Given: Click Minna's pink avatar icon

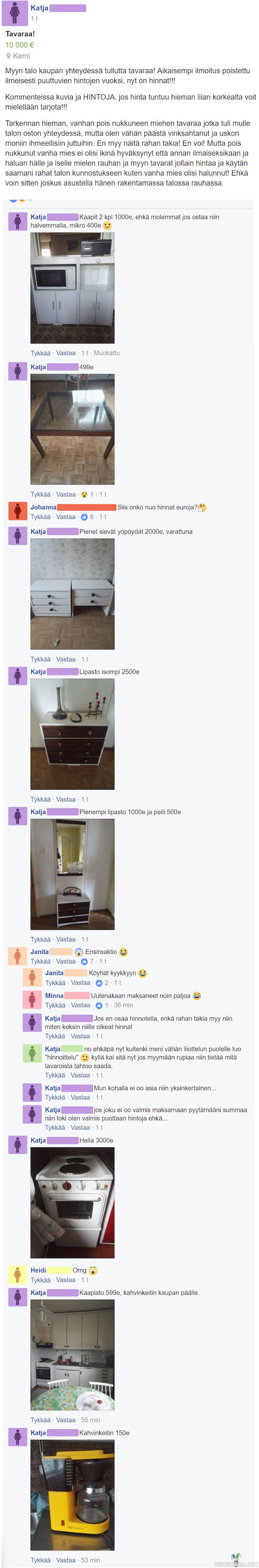Looking at the screenshot, I should click(x=32, y=999).
